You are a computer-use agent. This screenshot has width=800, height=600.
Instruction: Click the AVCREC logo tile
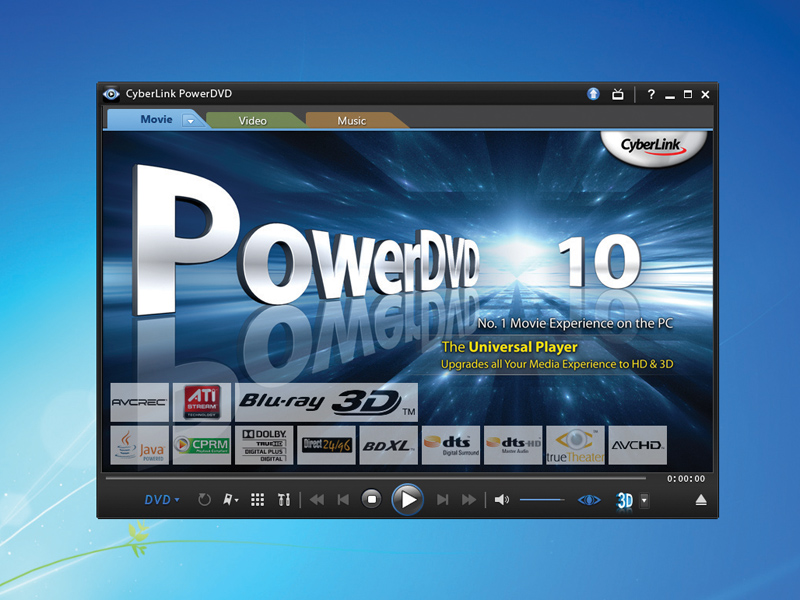(139, 403)
